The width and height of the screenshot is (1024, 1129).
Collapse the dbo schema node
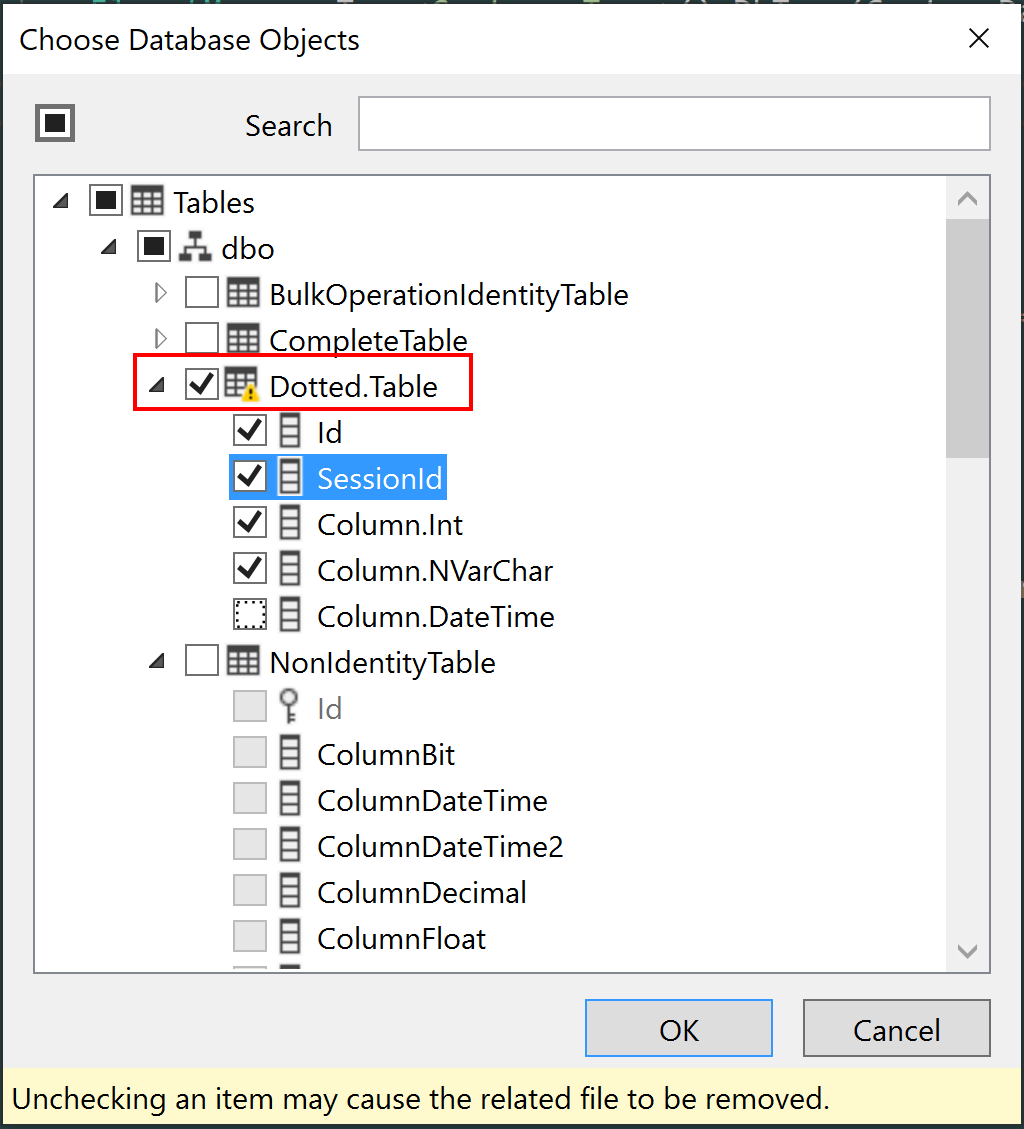tap(108, 246)
